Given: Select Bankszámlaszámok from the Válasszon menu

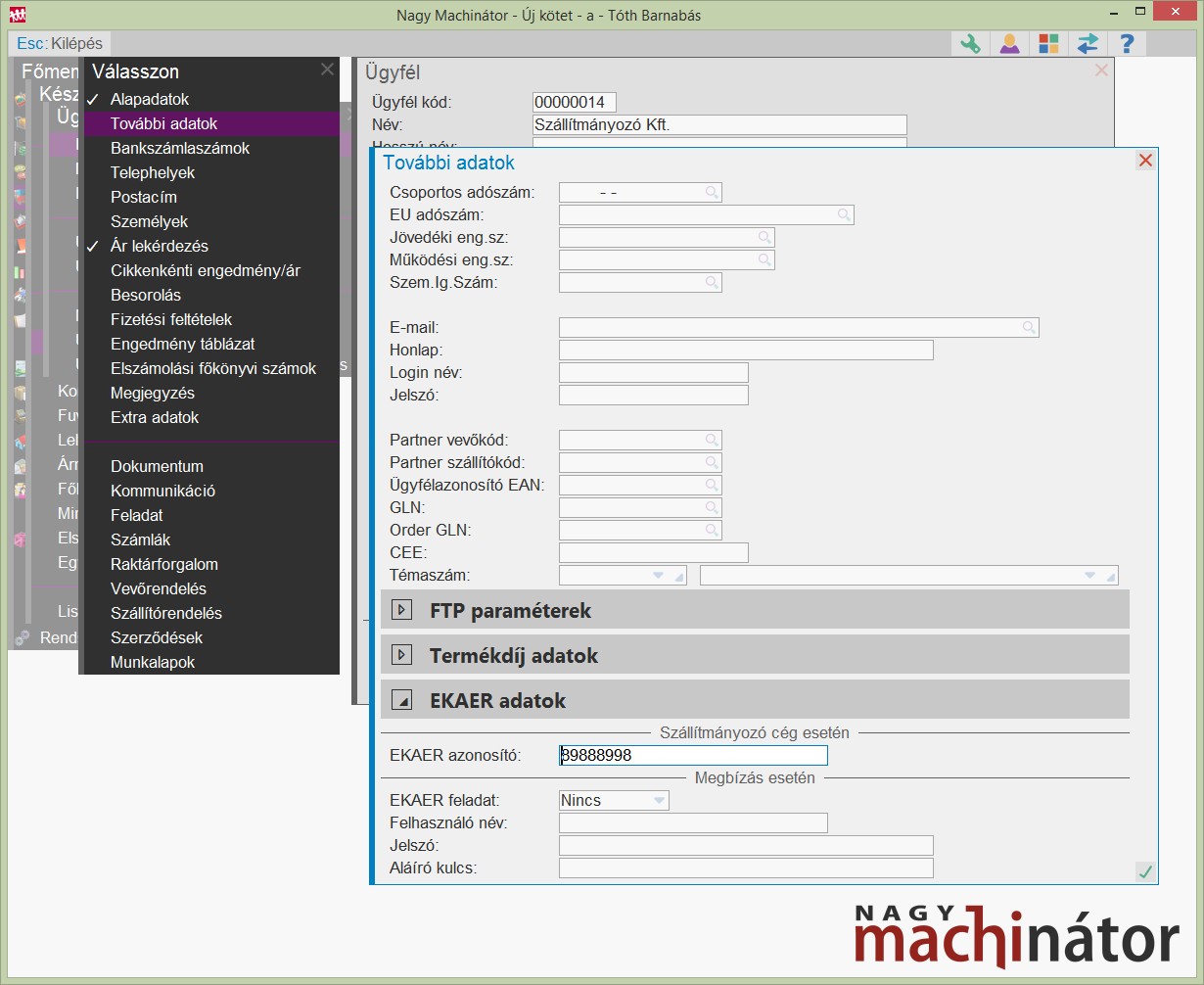Looking at the screenshot, I should coord(180,149).
